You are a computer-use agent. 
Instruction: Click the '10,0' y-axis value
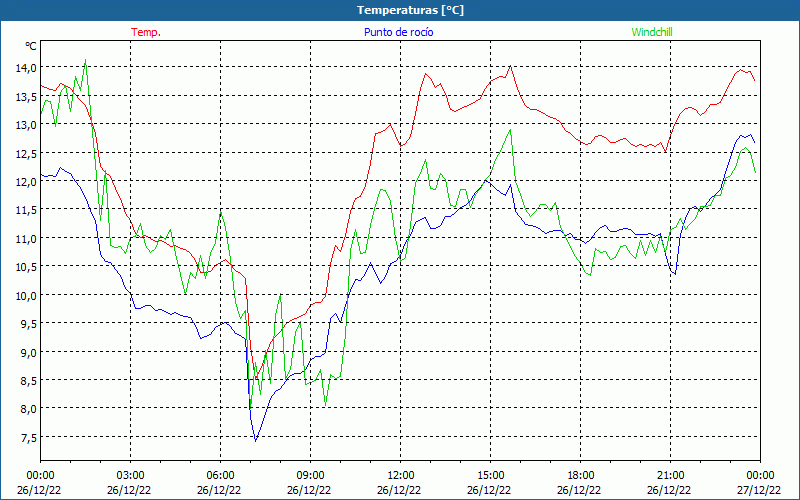click(26, 295)
